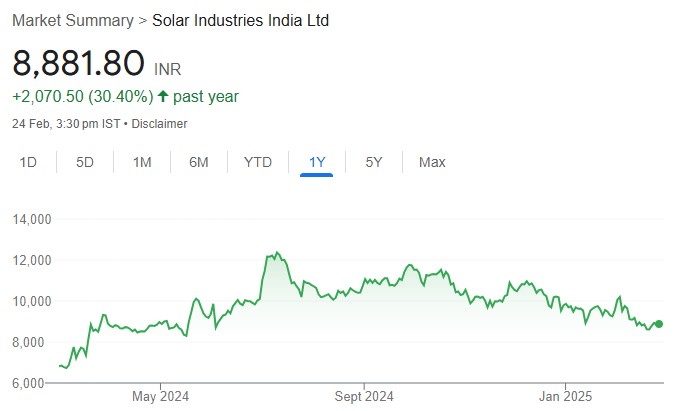Viewport: 674px width, 411px height.
Task: Click the 8,881.80 stock price
Action: pyautogui.click(x=79, y=63)
